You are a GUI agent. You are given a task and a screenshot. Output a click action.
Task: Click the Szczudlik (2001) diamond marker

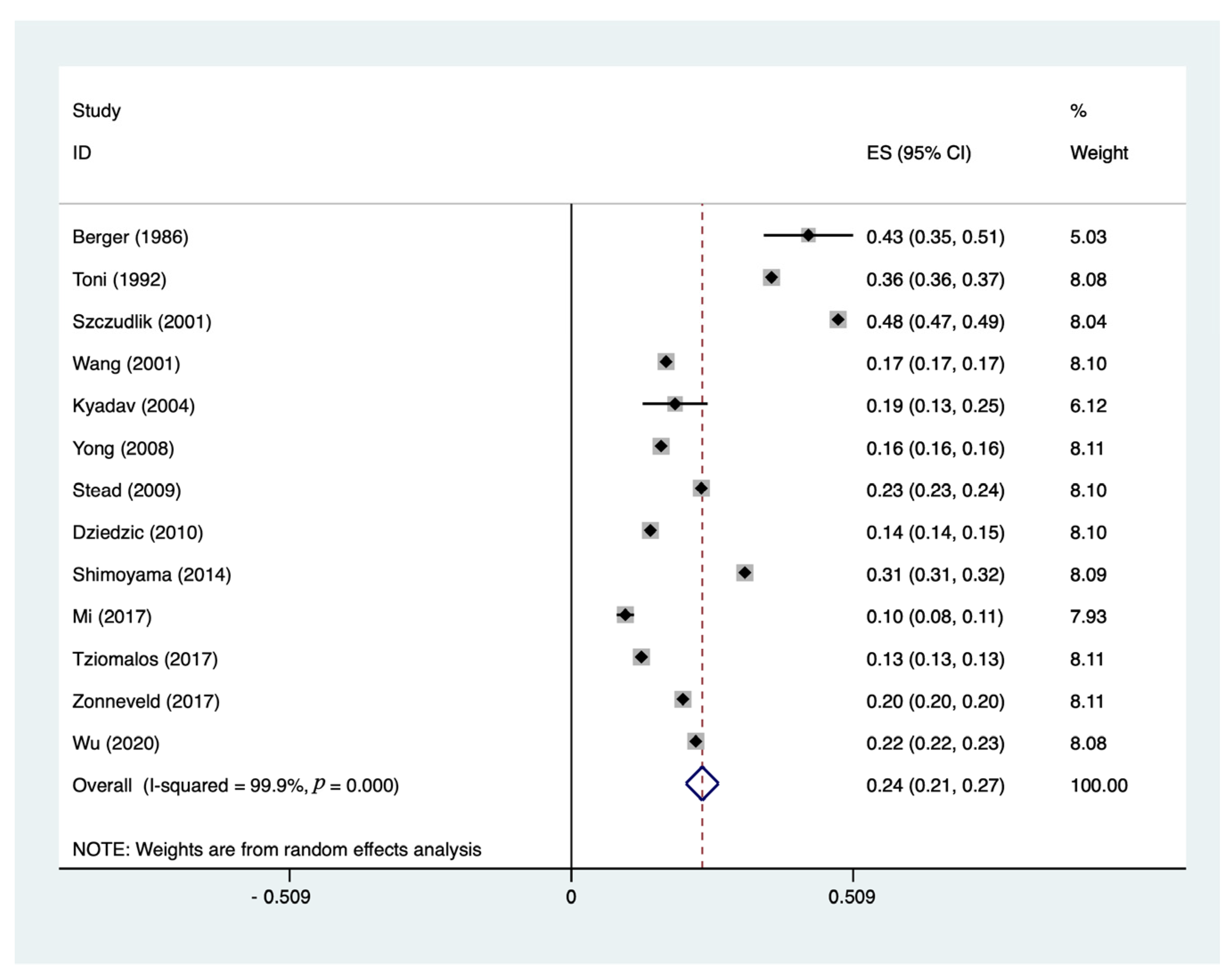(838, 320)
